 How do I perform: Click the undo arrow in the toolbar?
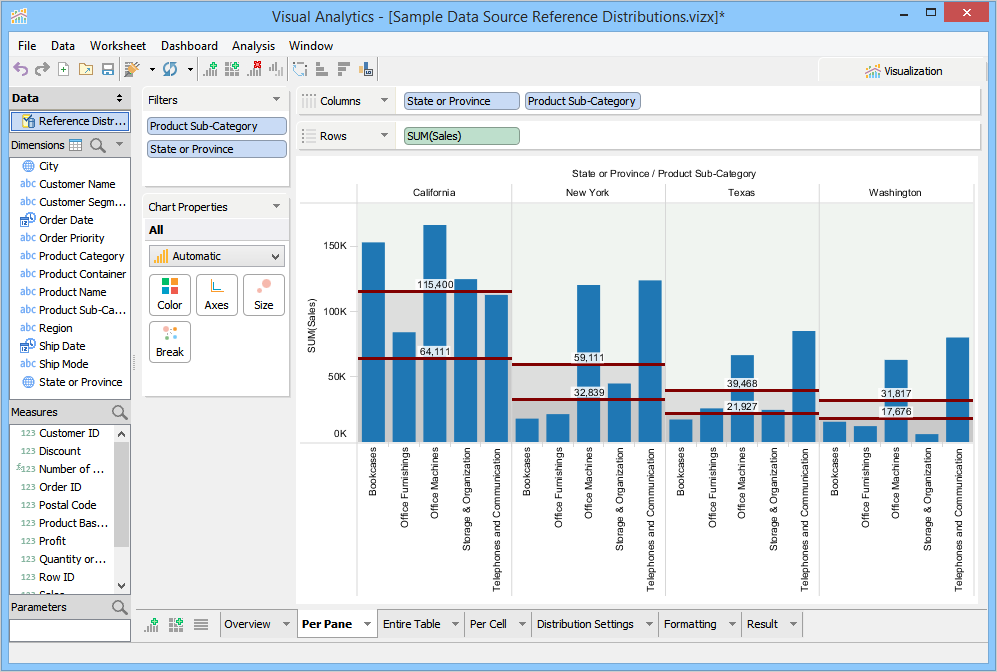click(x=20, y=69)
